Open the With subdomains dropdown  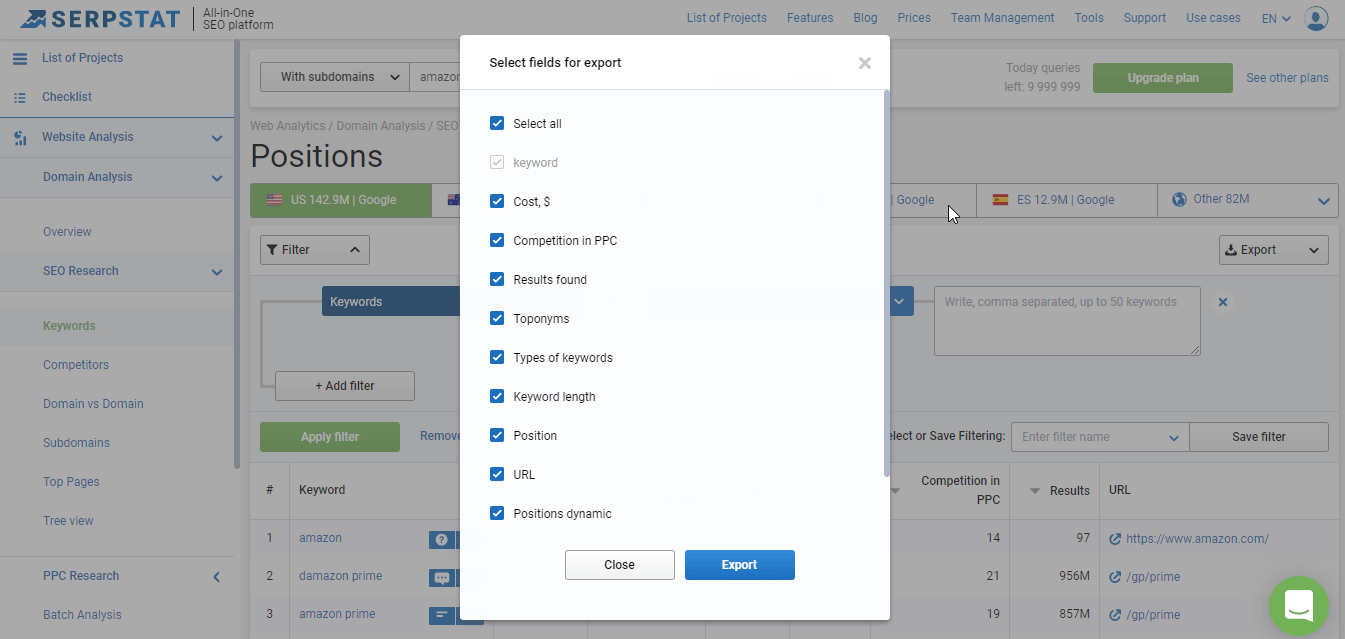point(335,77)
